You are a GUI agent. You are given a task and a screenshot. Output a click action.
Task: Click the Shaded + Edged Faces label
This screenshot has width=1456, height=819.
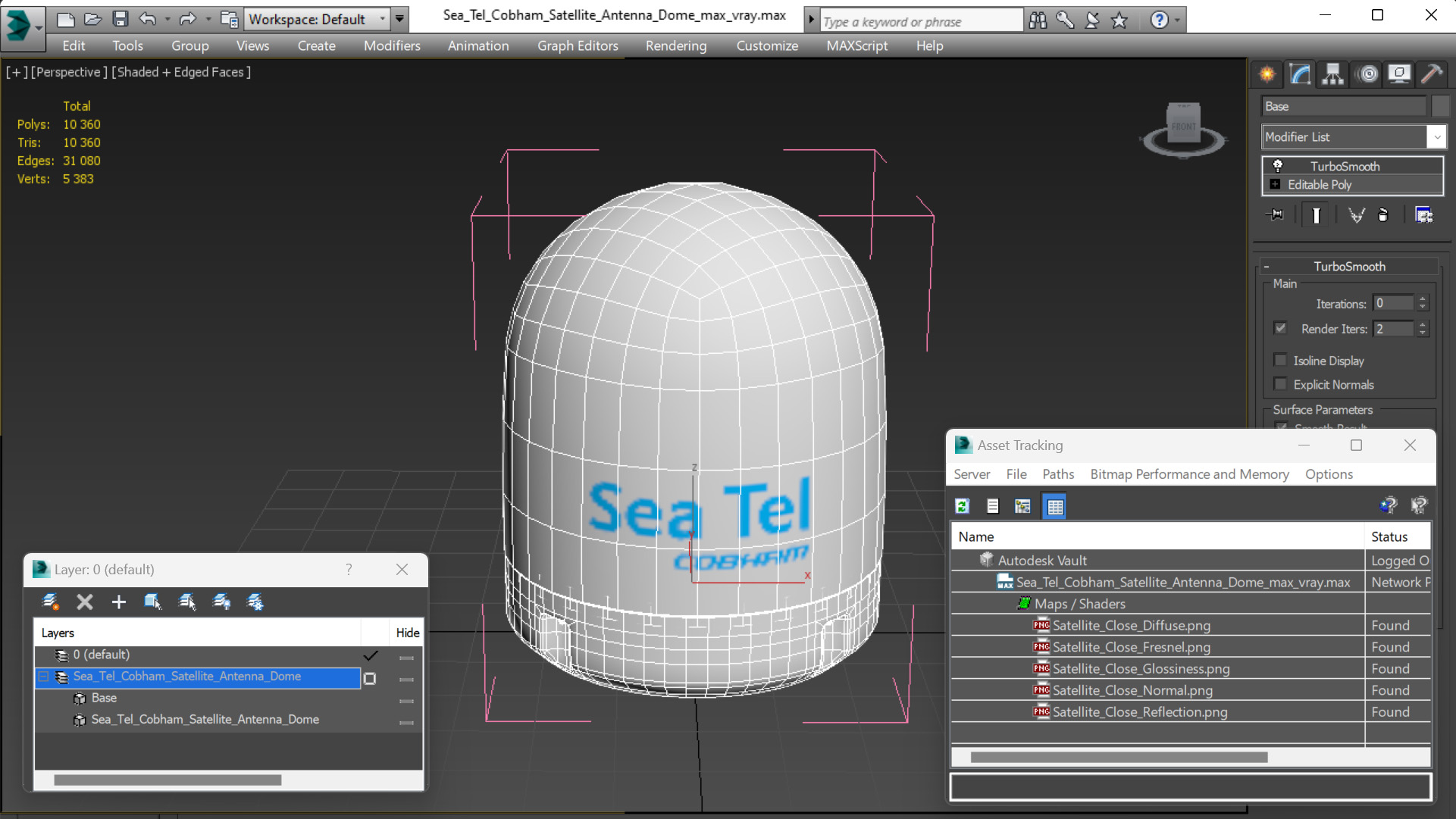click(181, 72)
